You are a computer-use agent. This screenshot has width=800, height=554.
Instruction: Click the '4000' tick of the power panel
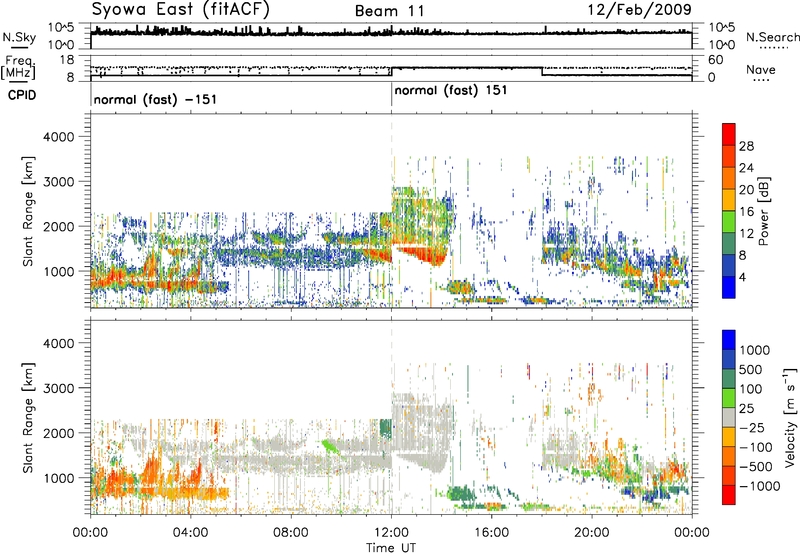[59, 137]
